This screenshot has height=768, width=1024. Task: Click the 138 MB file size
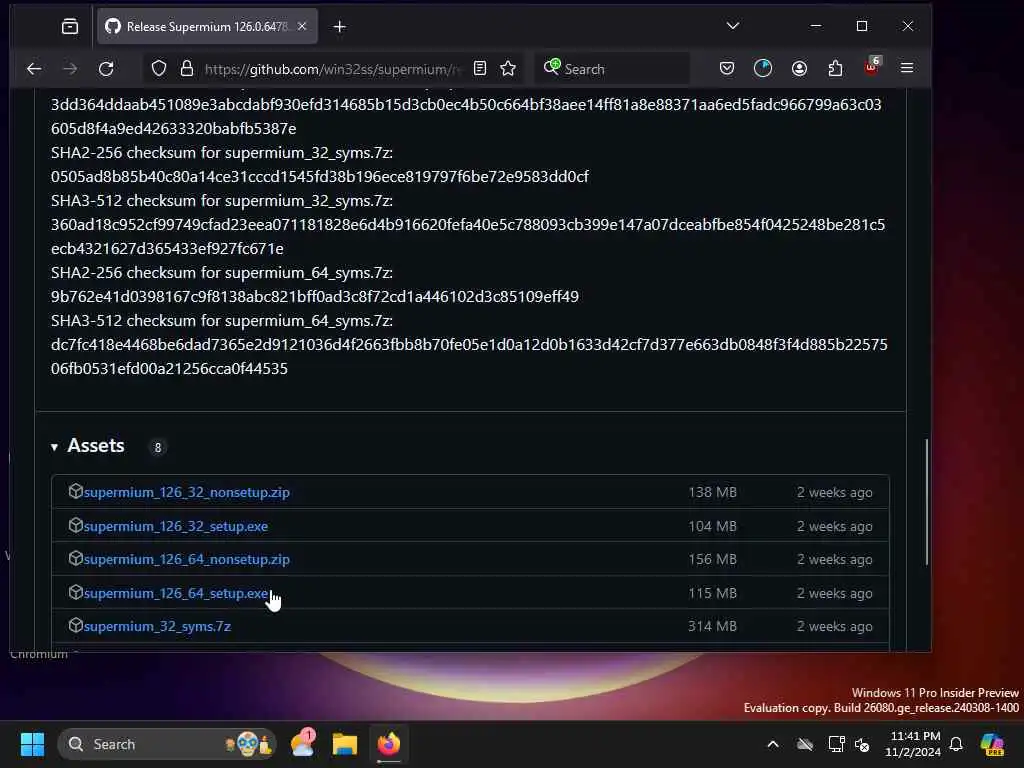click(712, 492)
